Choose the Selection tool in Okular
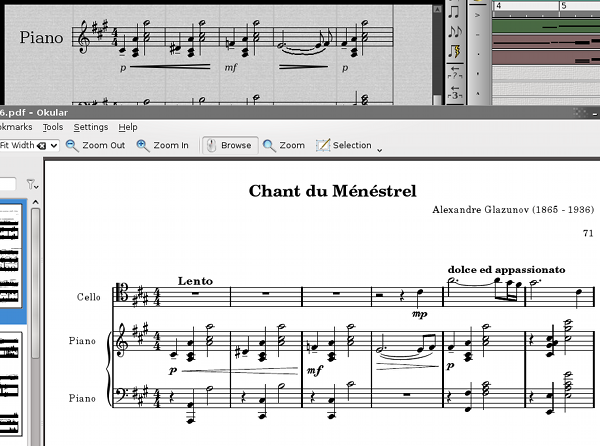 tap(343, 145)
